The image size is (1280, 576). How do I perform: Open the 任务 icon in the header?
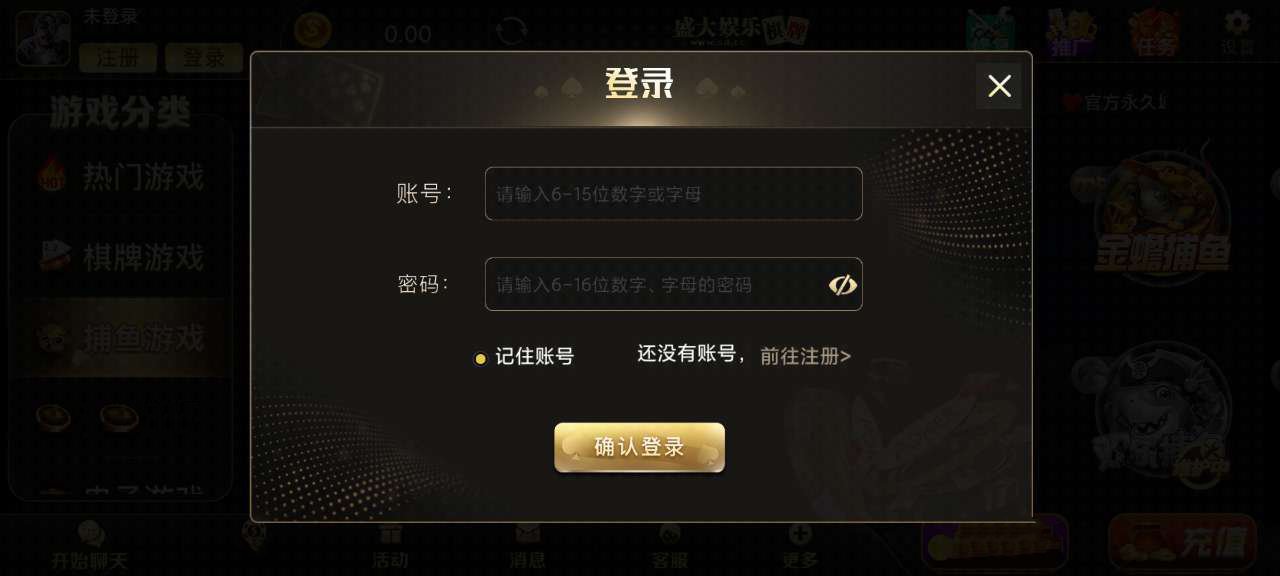click(1153, 32)
